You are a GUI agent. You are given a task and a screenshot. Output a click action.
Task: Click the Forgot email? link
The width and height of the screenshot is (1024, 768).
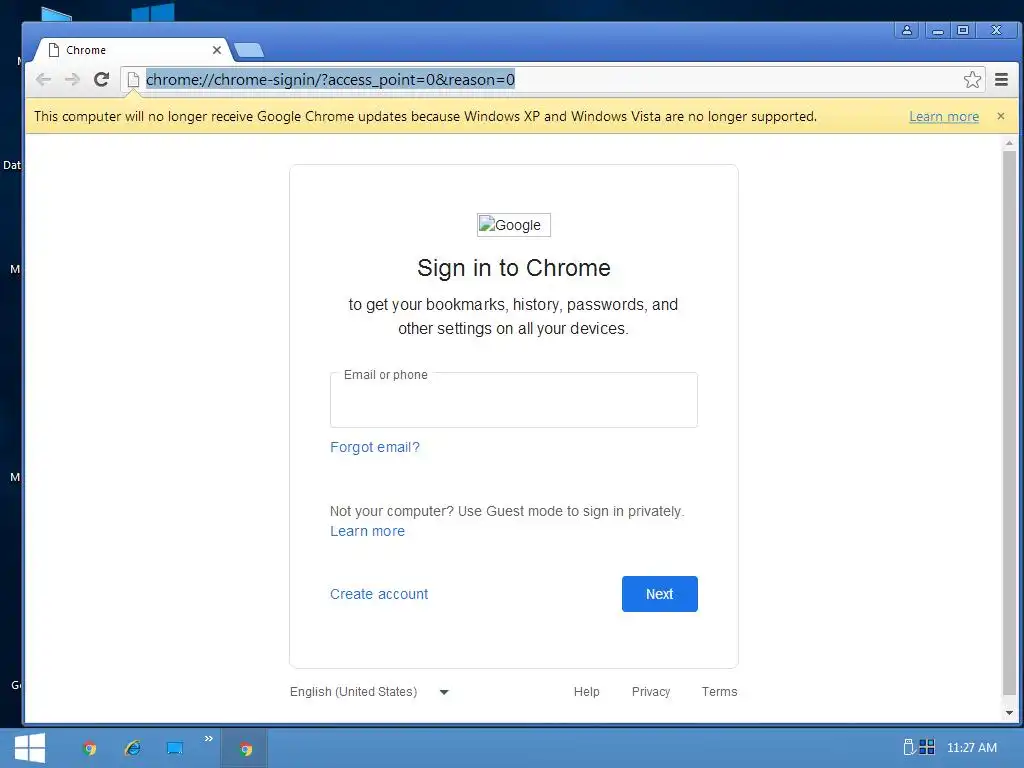pos(375,447)
